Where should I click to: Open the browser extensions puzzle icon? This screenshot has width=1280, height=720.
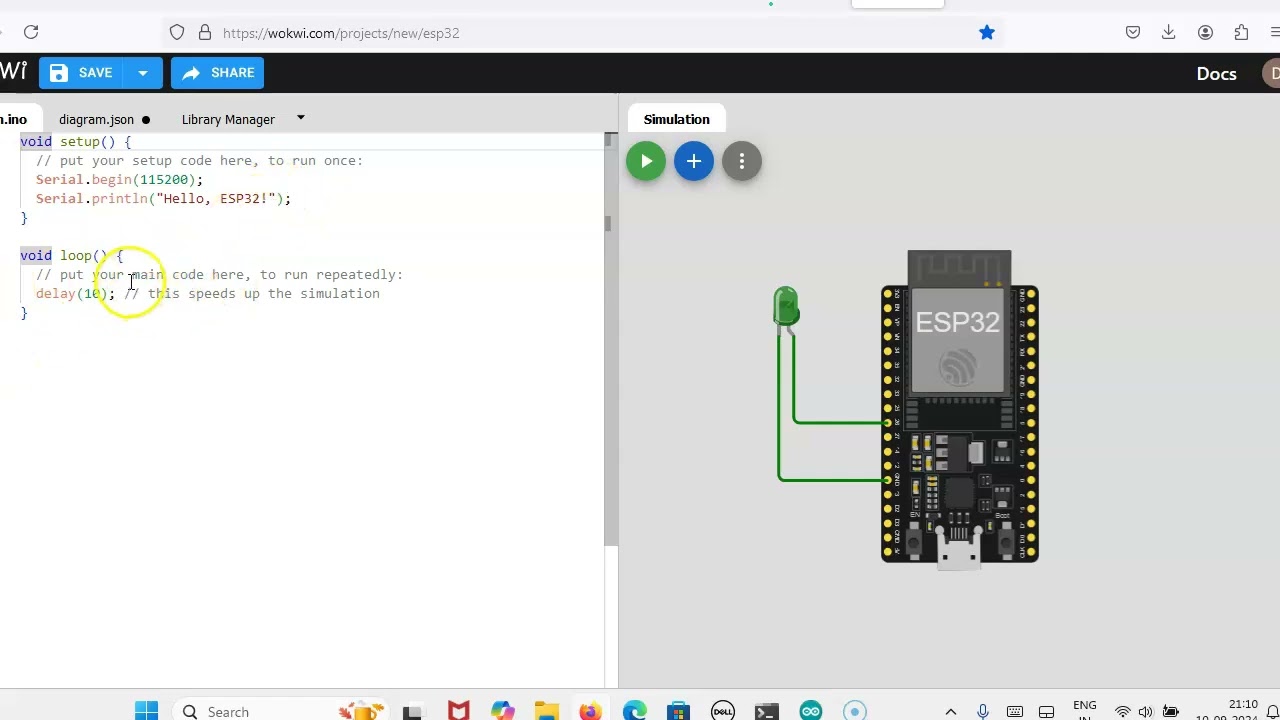tap(1241, 33)
